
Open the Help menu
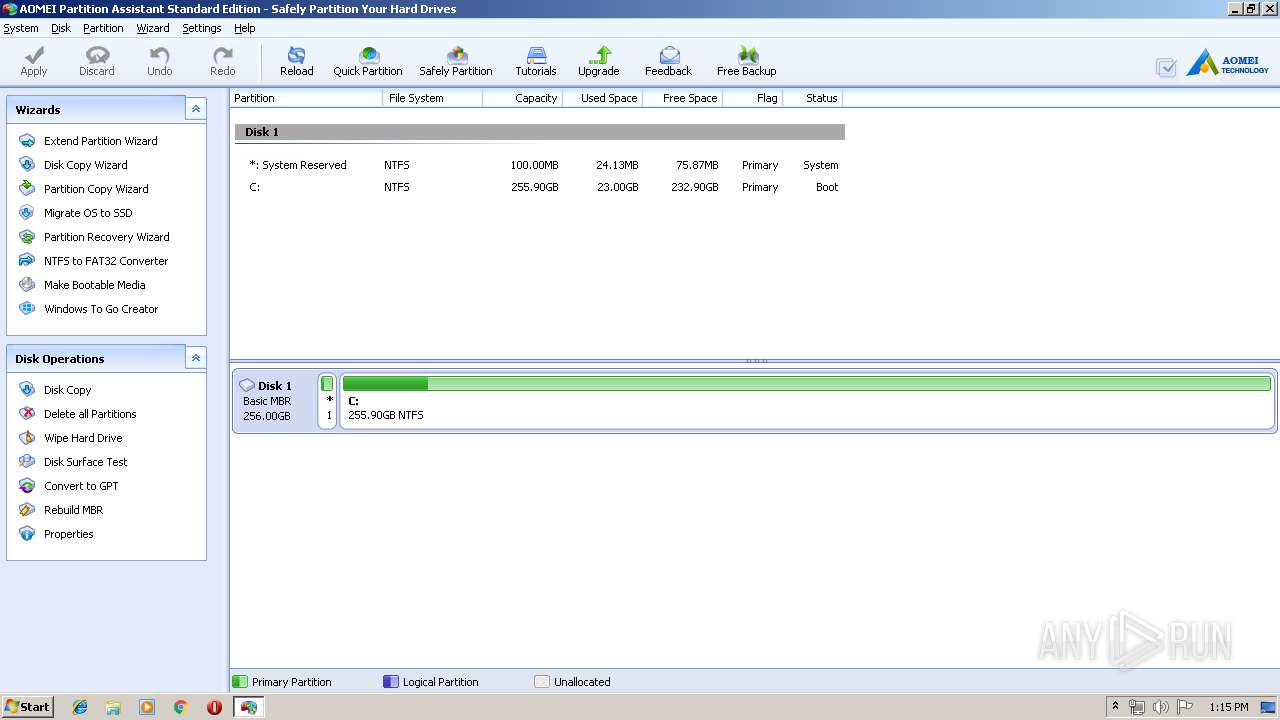click(x=245, y=28)
